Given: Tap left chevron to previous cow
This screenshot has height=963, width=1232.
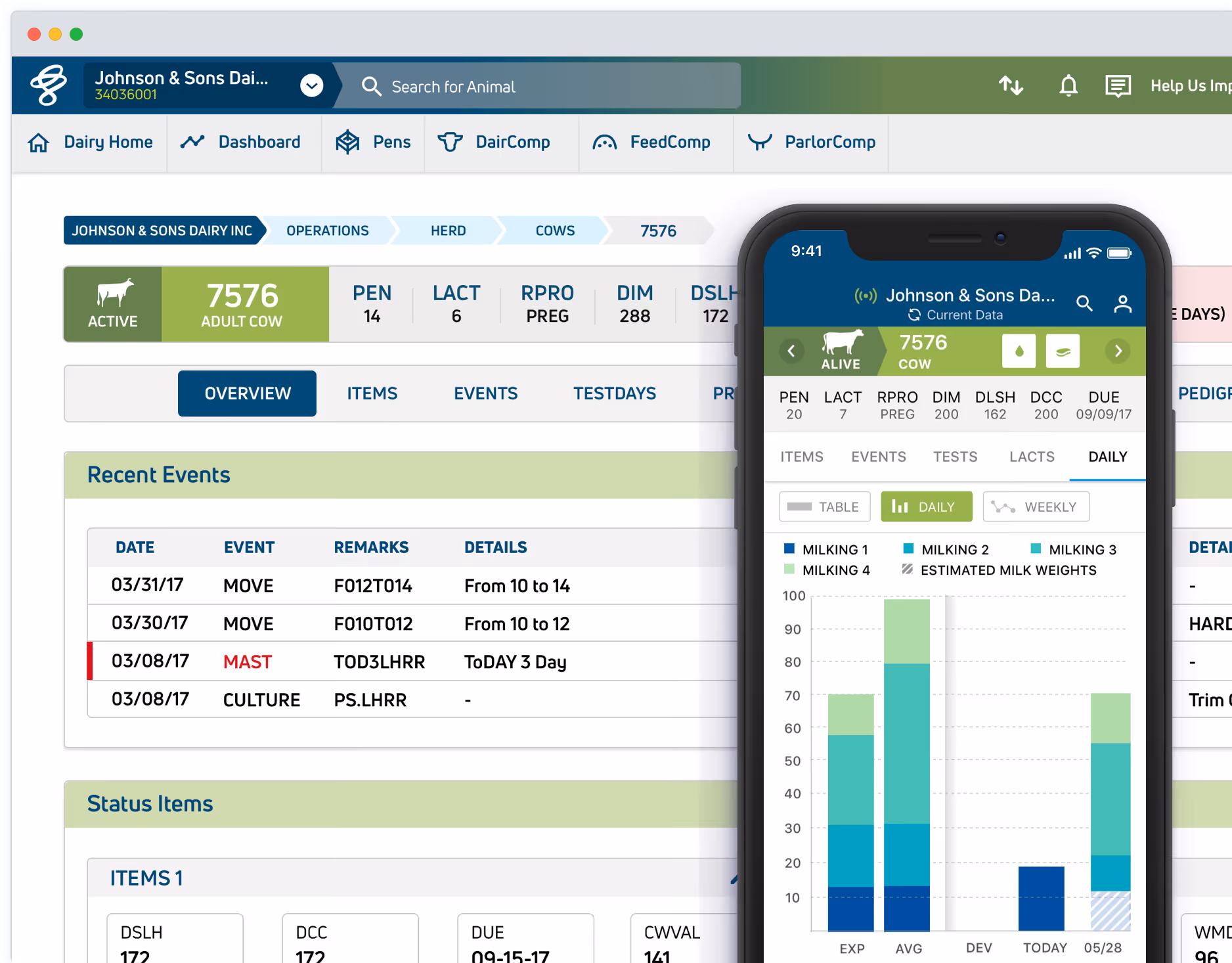Looking at the screenshot, I should (x=791, y=351).
